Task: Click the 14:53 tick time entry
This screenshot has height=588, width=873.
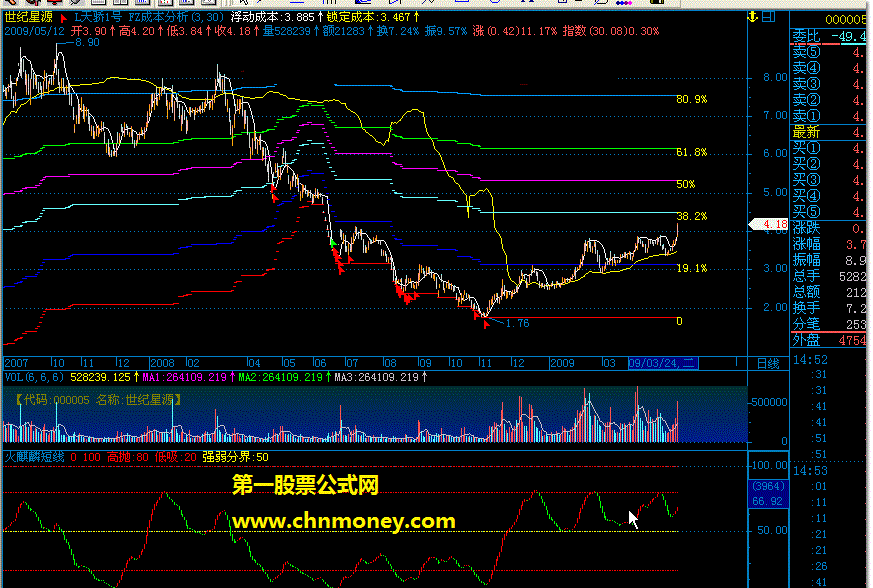Action: (810, 471)
